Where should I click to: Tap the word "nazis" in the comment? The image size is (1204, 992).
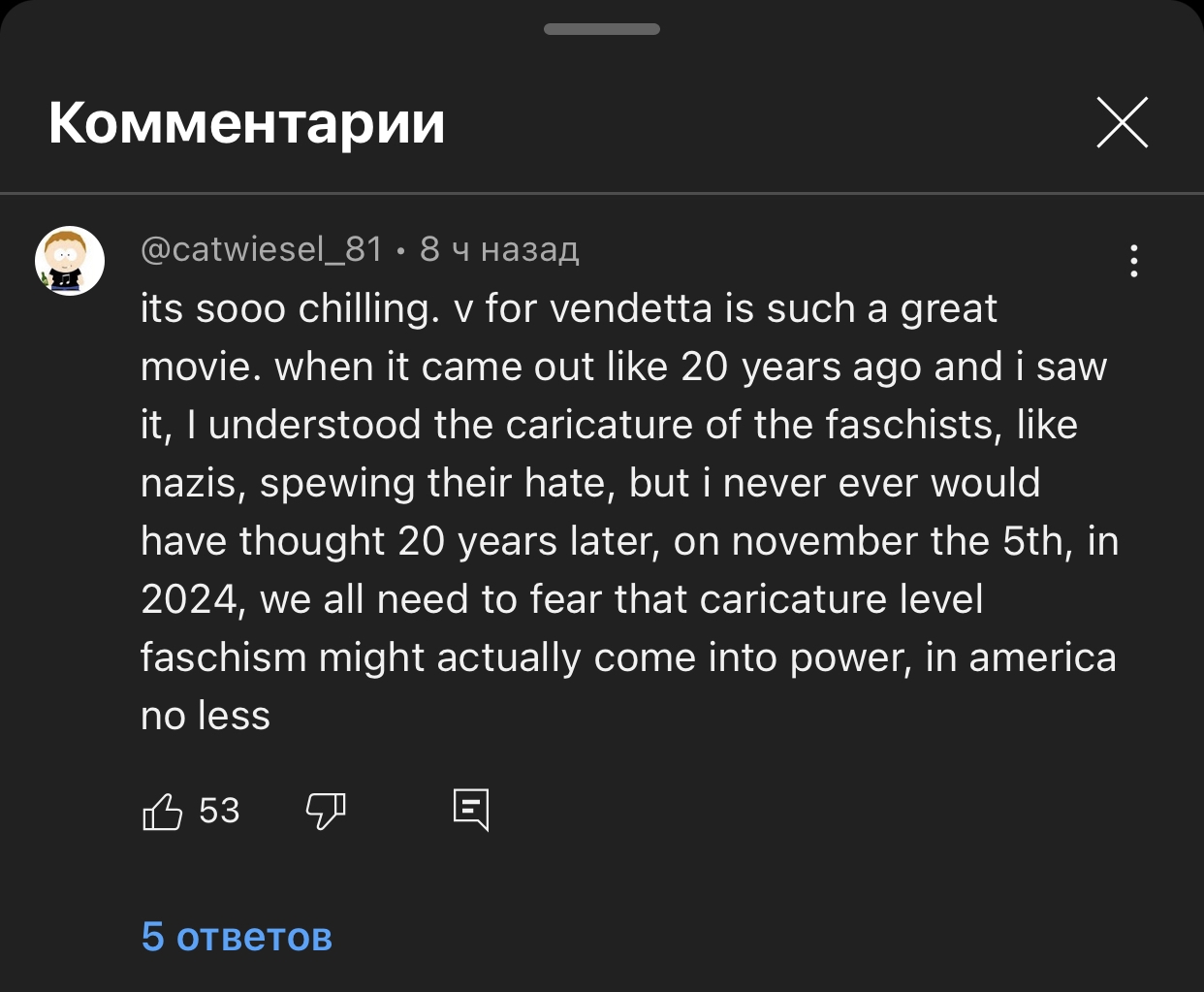[193, 484]
